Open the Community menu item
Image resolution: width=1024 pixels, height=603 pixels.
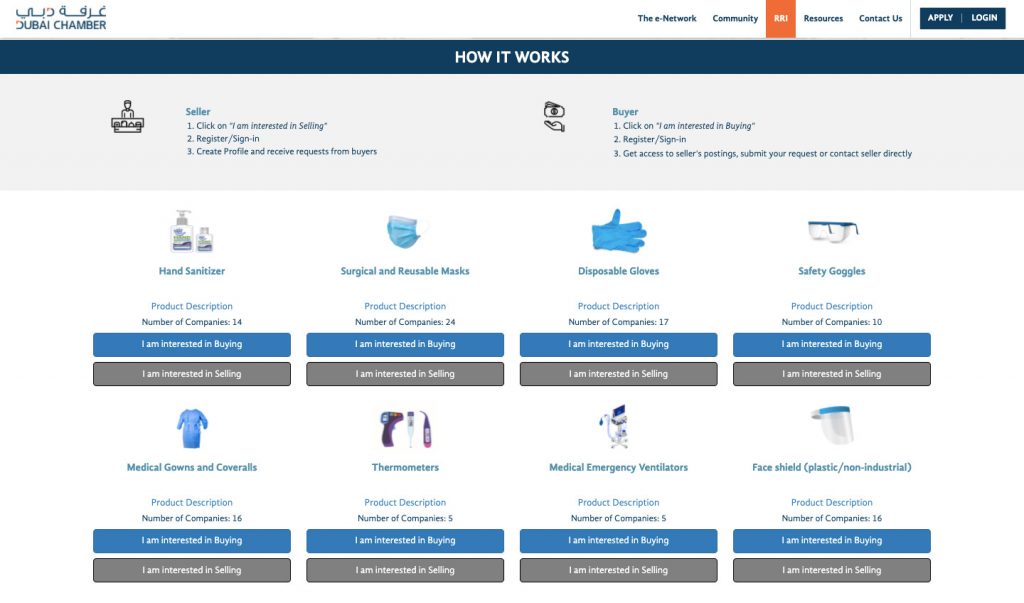coord(735,18)
